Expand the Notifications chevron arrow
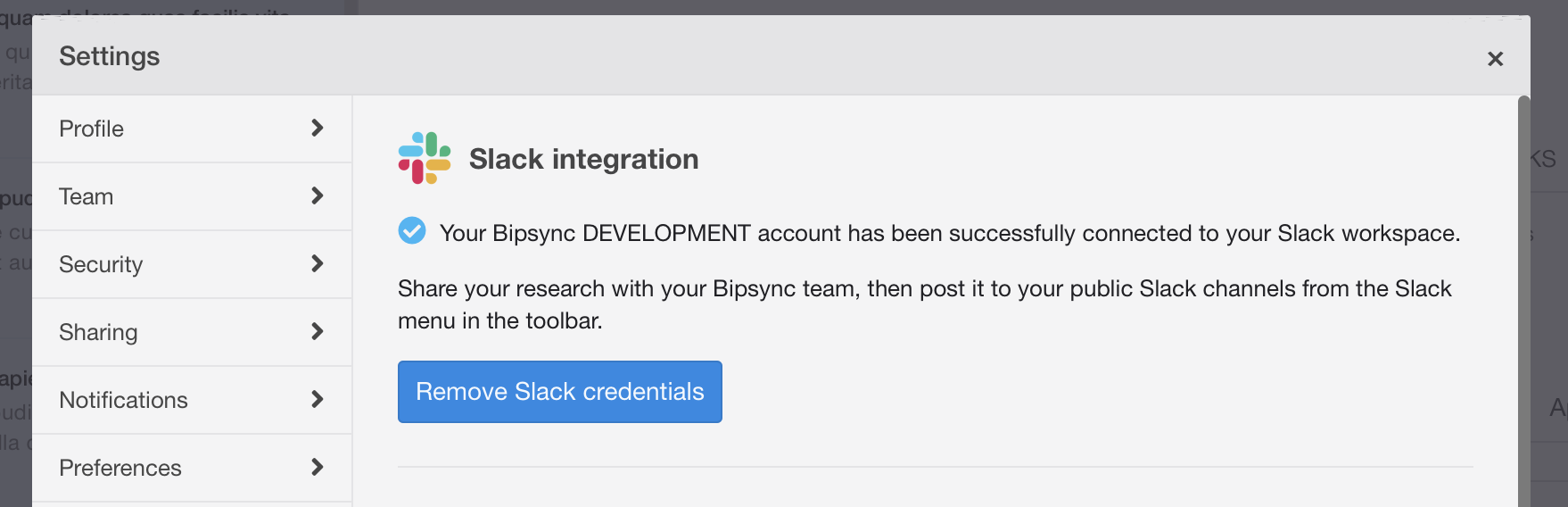The width and height of the screenshot is (1568, 507). tap(317, 399)
